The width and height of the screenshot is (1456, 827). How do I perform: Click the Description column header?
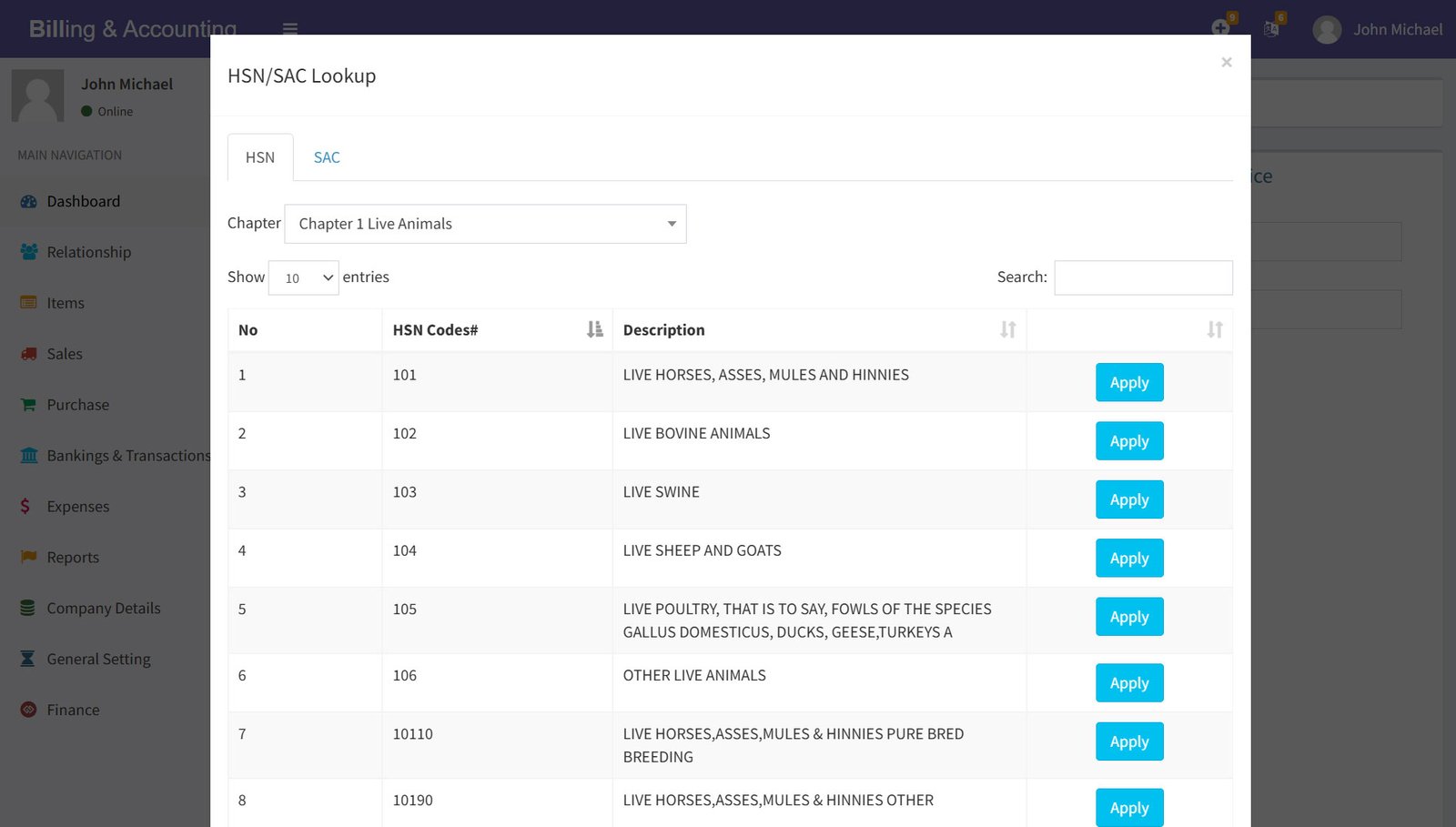pos(819,329)
